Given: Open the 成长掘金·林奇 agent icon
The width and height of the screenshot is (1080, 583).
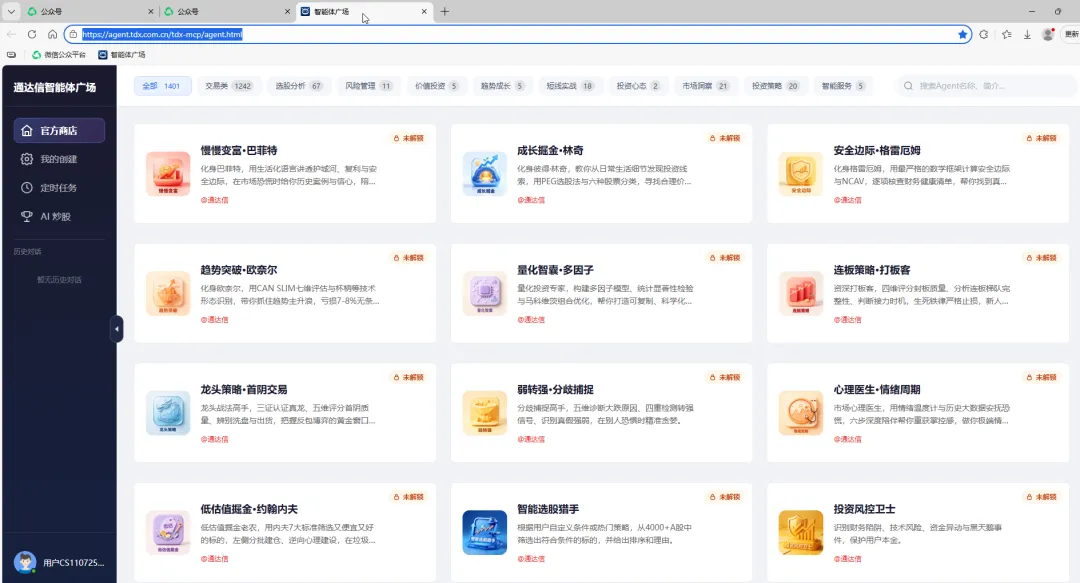Looking at the screenshot, I should click(485, 174).
